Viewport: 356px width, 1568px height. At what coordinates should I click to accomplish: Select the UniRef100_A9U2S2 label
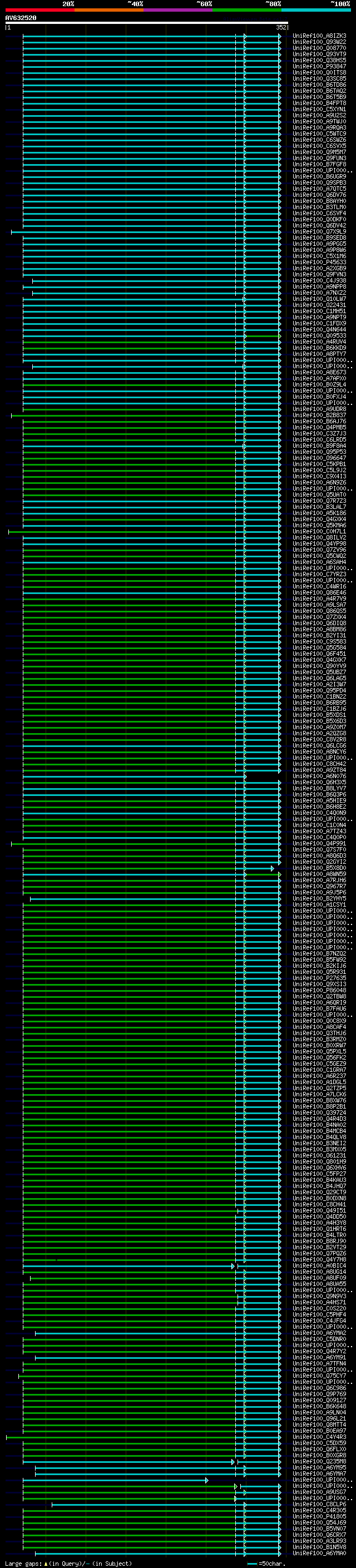319,116
